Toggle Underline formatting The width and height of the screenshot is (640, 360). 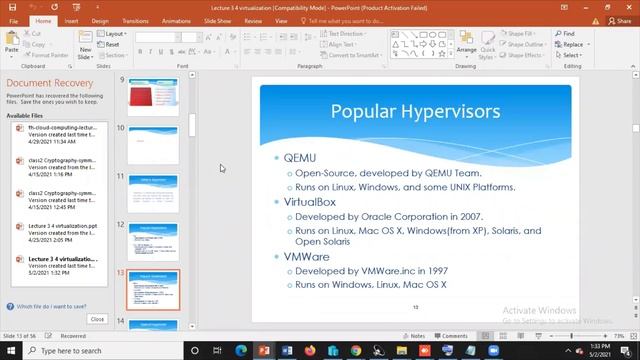coord(161,52)
